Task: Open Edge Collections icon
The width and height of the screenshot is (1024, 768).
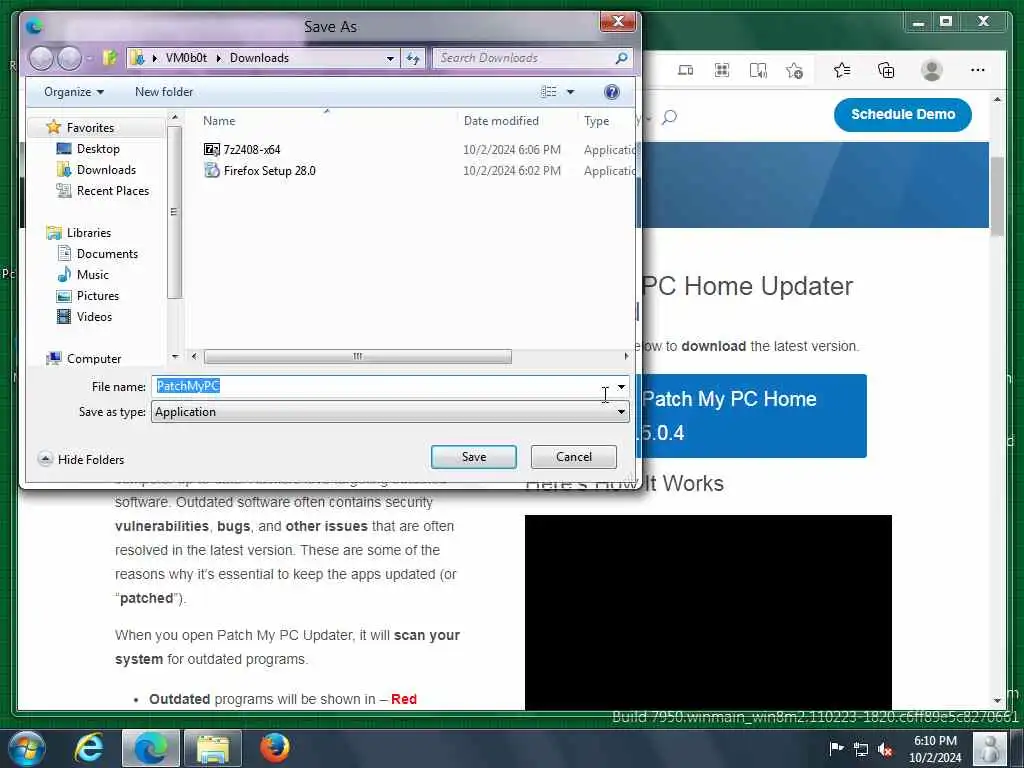Action: [886, 71]
